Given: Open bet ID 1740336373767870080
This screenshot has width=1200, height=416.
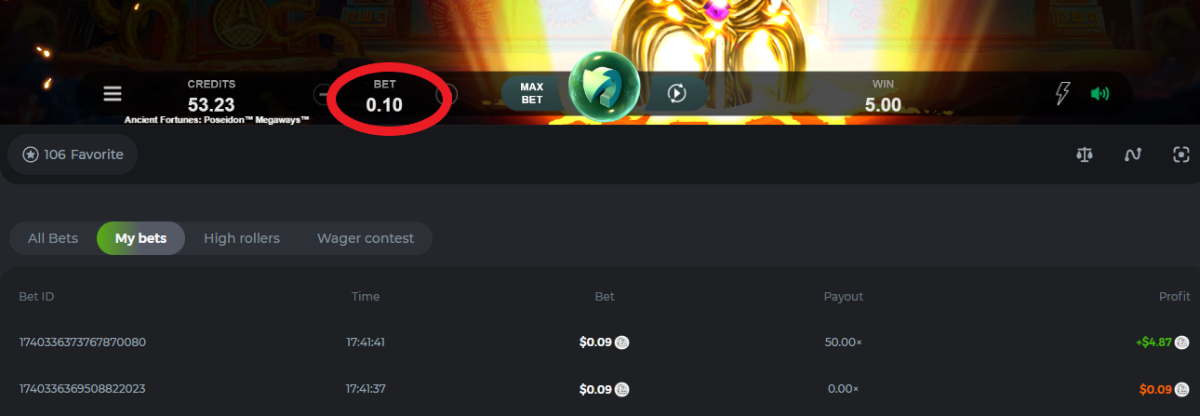Looking at the screenshot, I should (x=82, y=342).
